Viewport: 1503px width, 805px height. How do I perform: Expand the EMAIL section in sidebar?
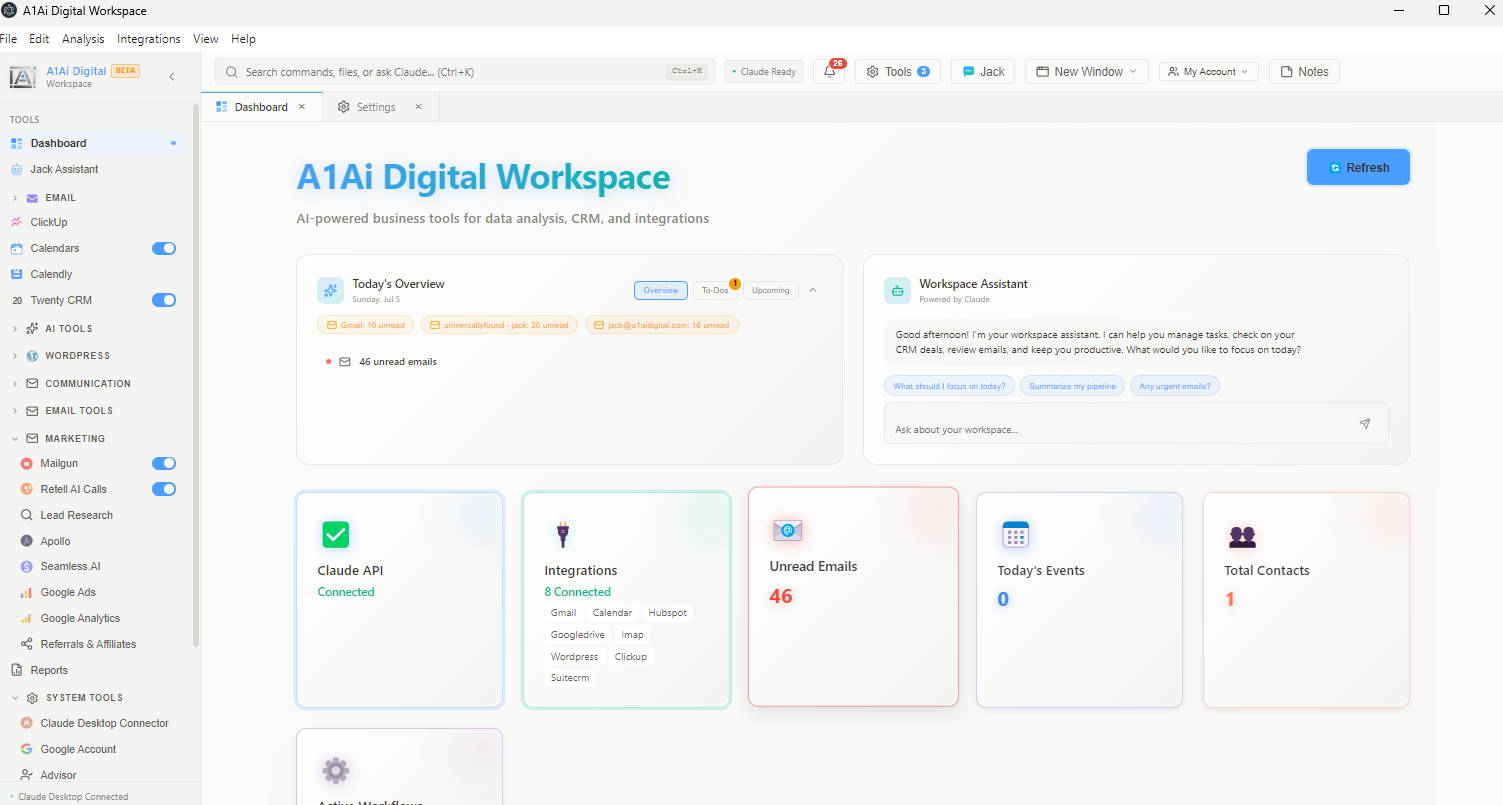pos(15,198)
